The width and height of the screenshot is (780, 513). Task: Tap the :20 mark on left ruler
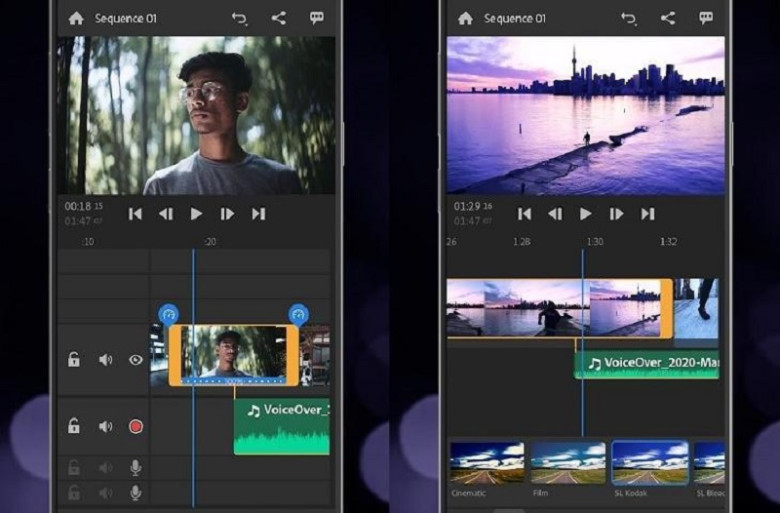210,242
